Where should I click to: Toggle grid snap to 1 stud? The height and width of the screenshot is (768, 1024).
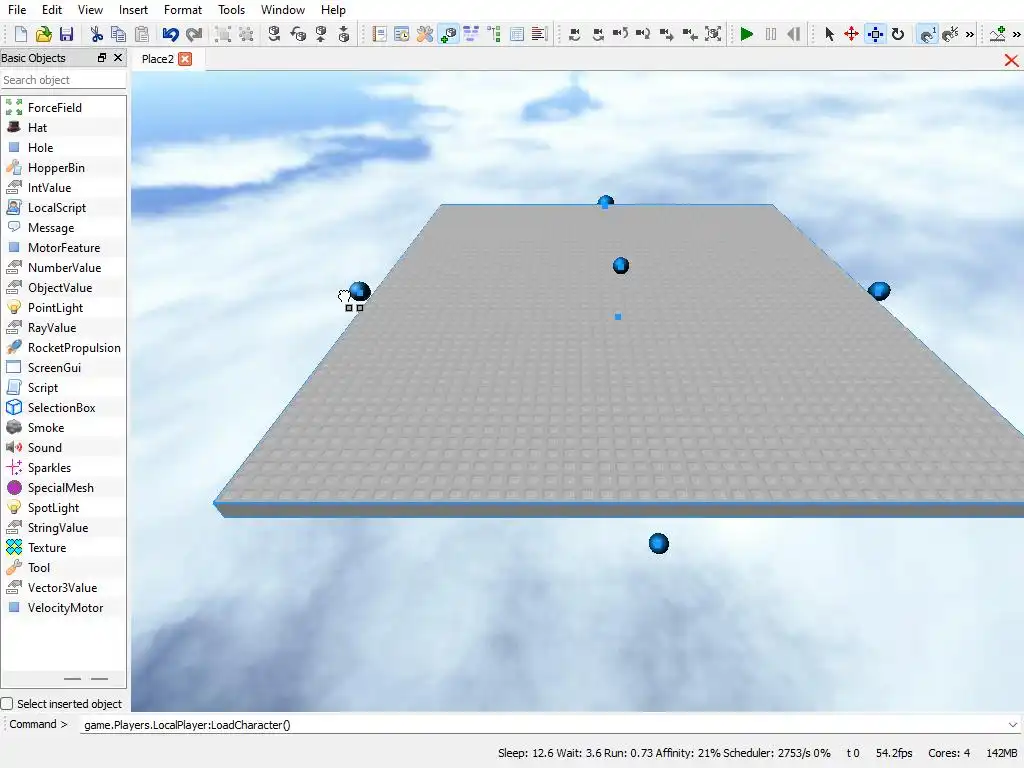click(927, 34)
